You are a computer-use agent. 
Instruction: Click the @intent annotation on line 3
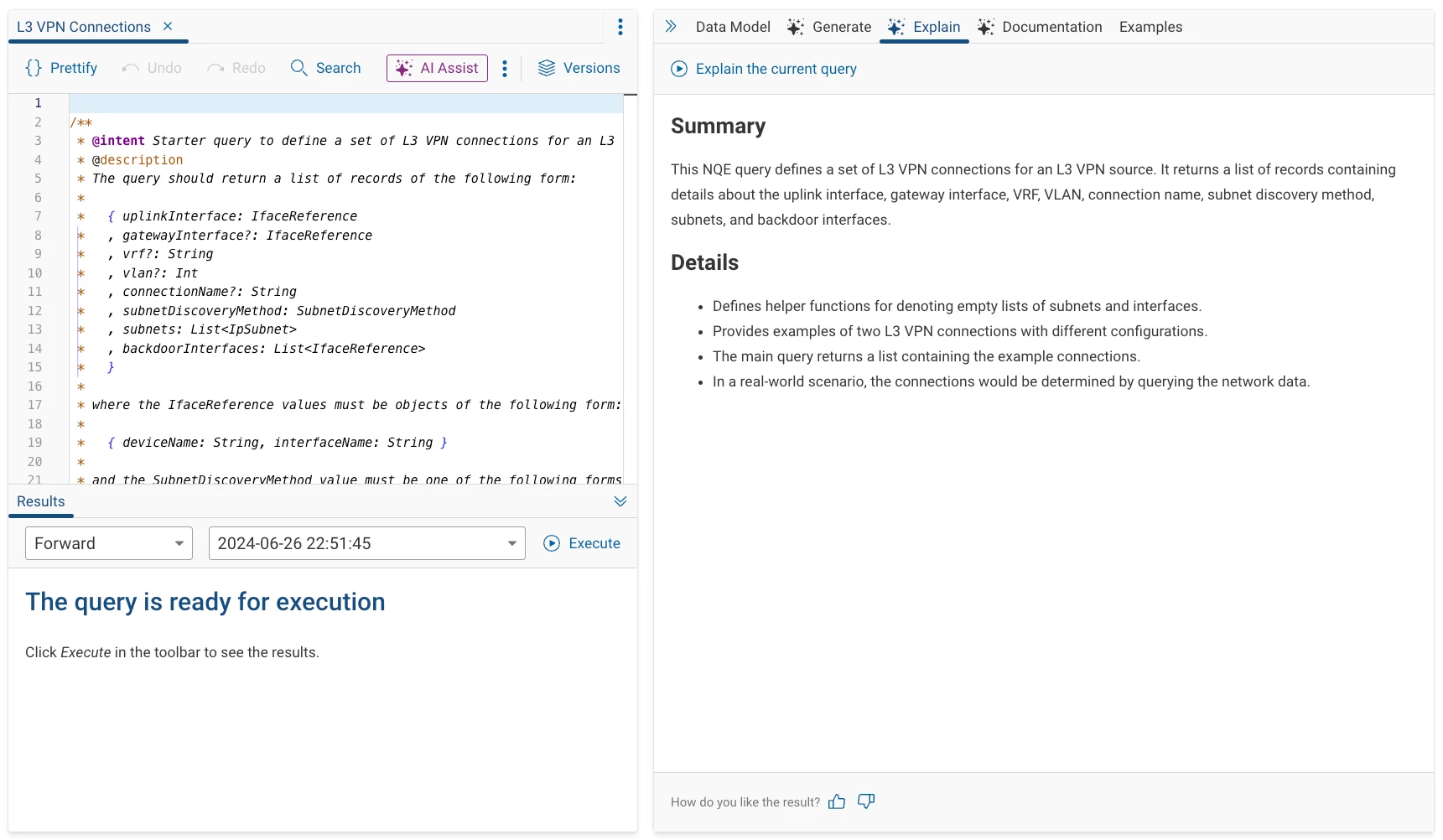tap(118, 141)
